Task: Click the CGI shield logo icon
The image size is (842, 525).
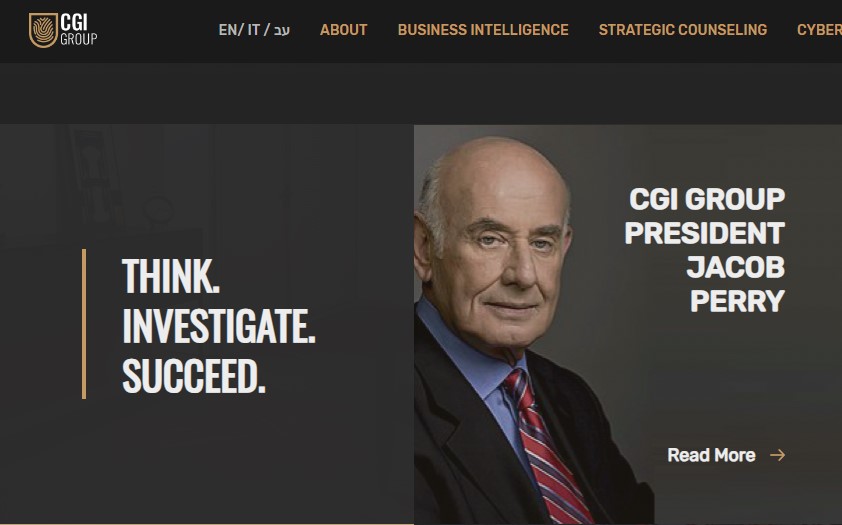Action: (x=43, y=30)
